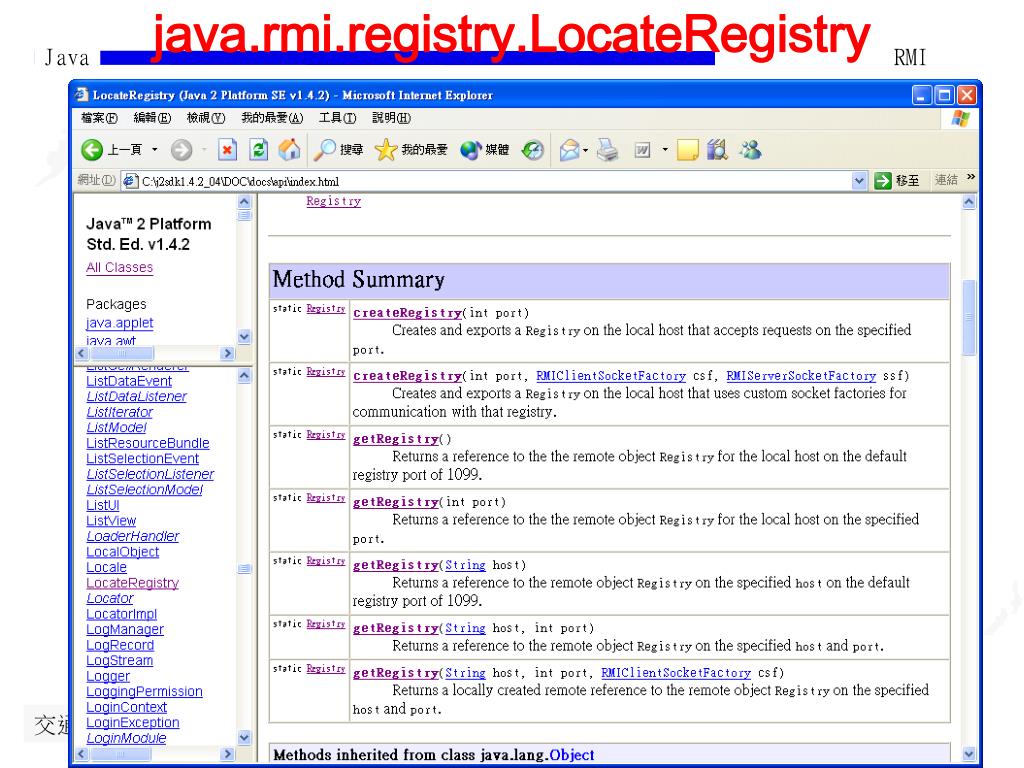Screen dimensions: 1024x768
Task: Click the 移至 Go button
Action: [897, 181]
